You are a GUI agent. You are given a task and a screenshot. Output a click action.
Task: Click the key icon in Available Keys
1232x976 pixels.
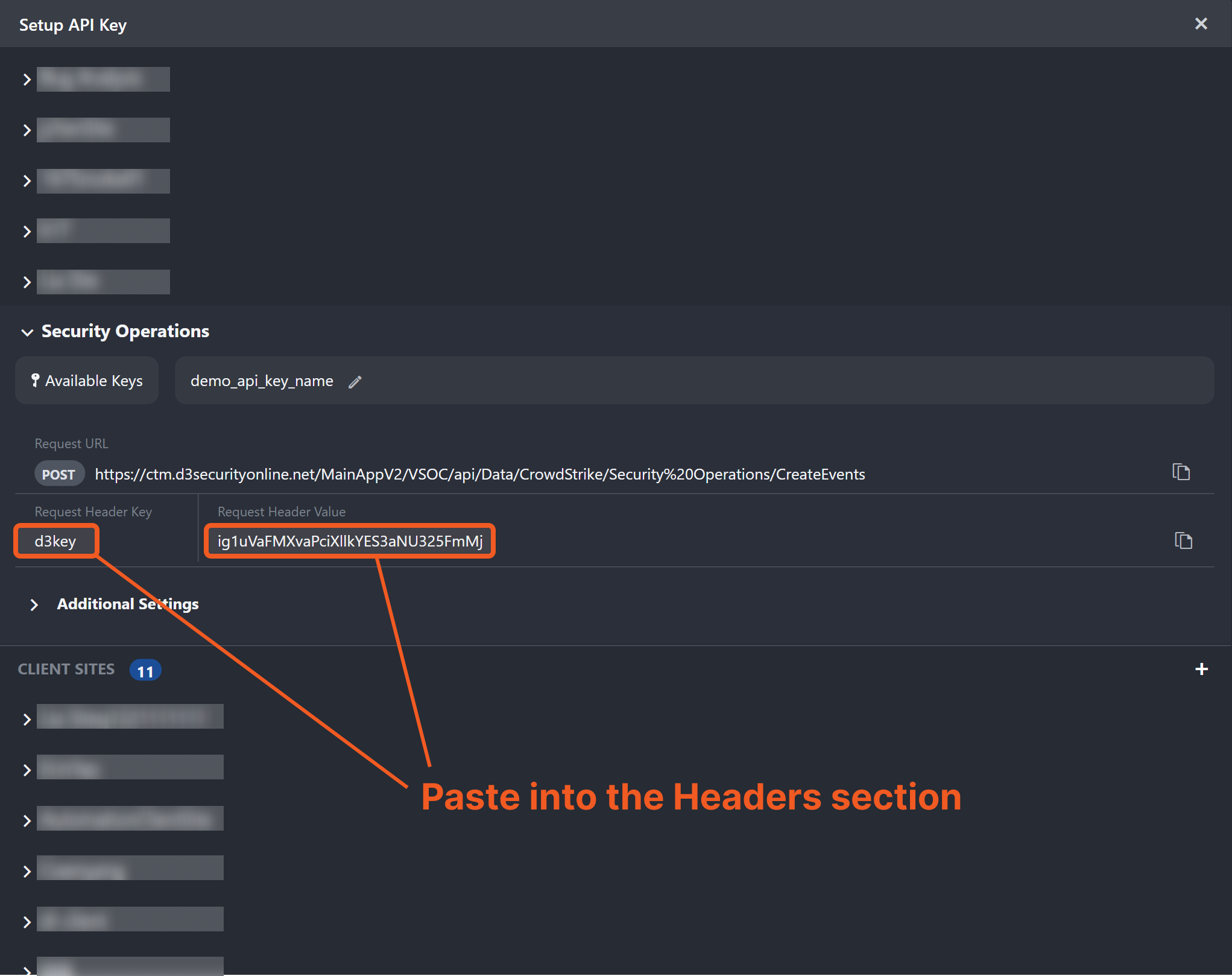(35, 380)
